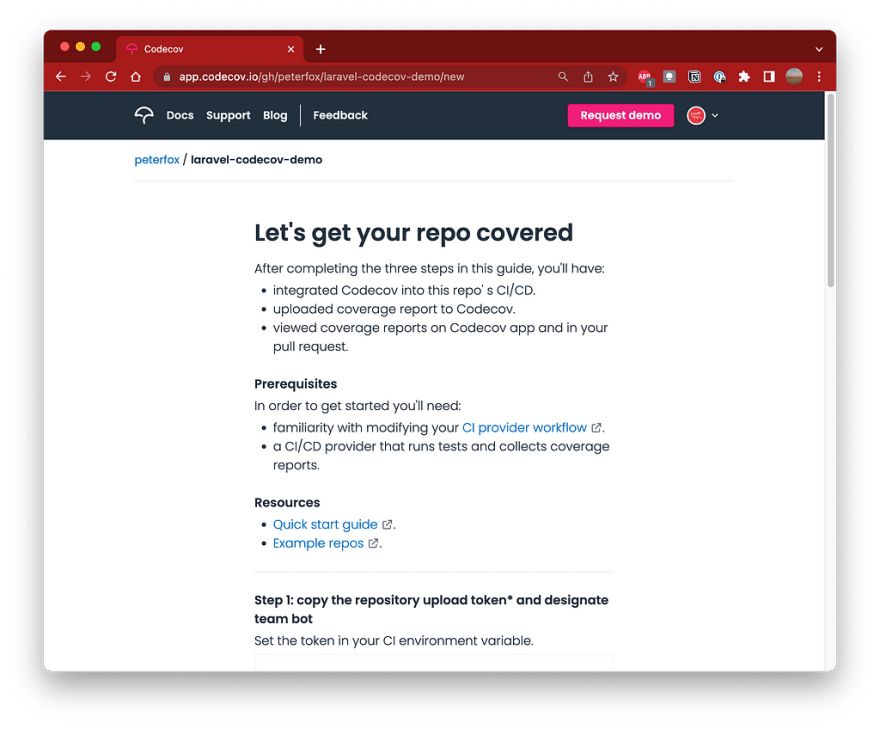The height and width of the screenshot is (729, 880).
Task: Open a new browser tab
Action: 320,49
